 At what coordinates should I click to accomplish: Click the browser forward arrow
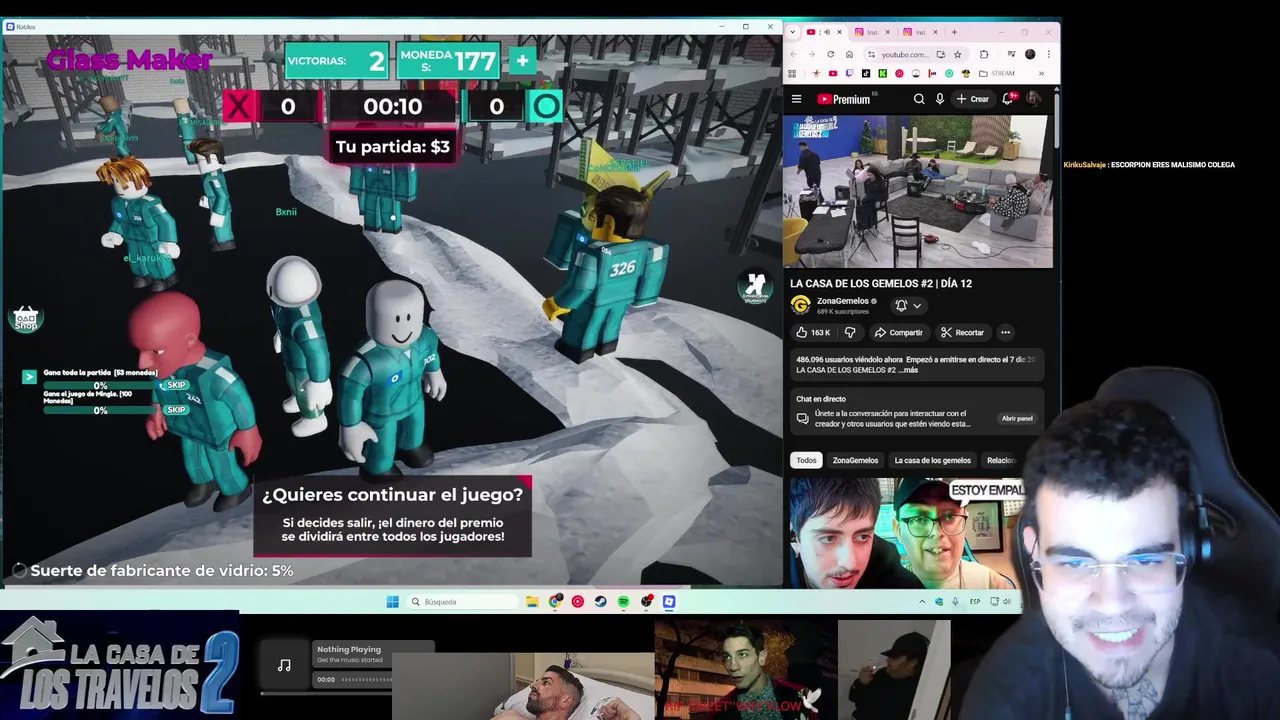(811, 54)
